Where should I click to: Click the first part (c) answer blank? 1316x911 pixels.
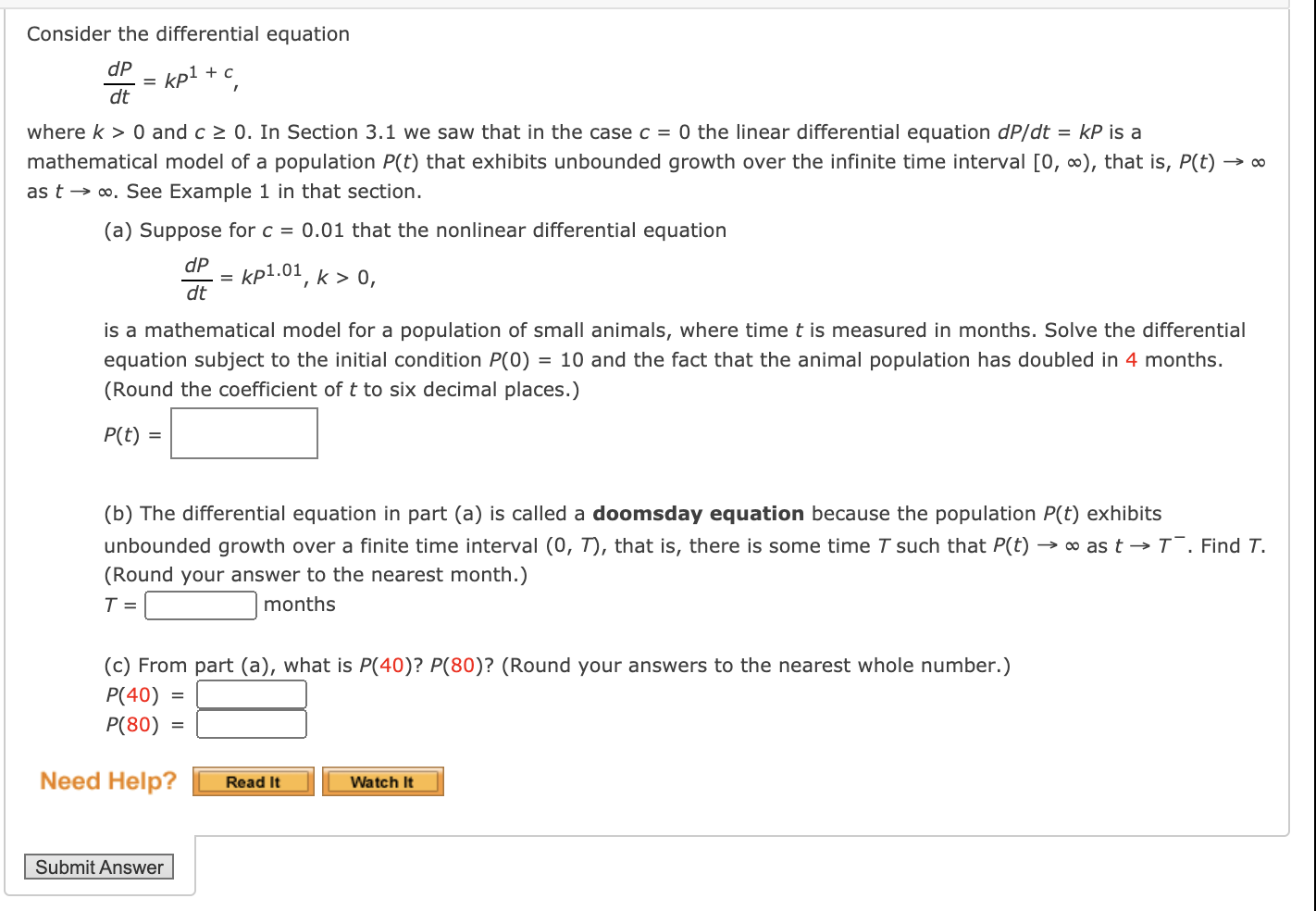coord(251,693)
